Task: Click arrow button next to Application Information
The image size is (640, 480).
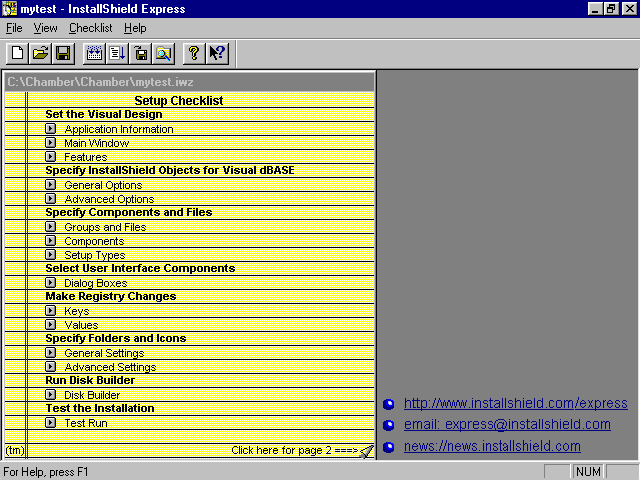Action: click(x=51, y=129)
